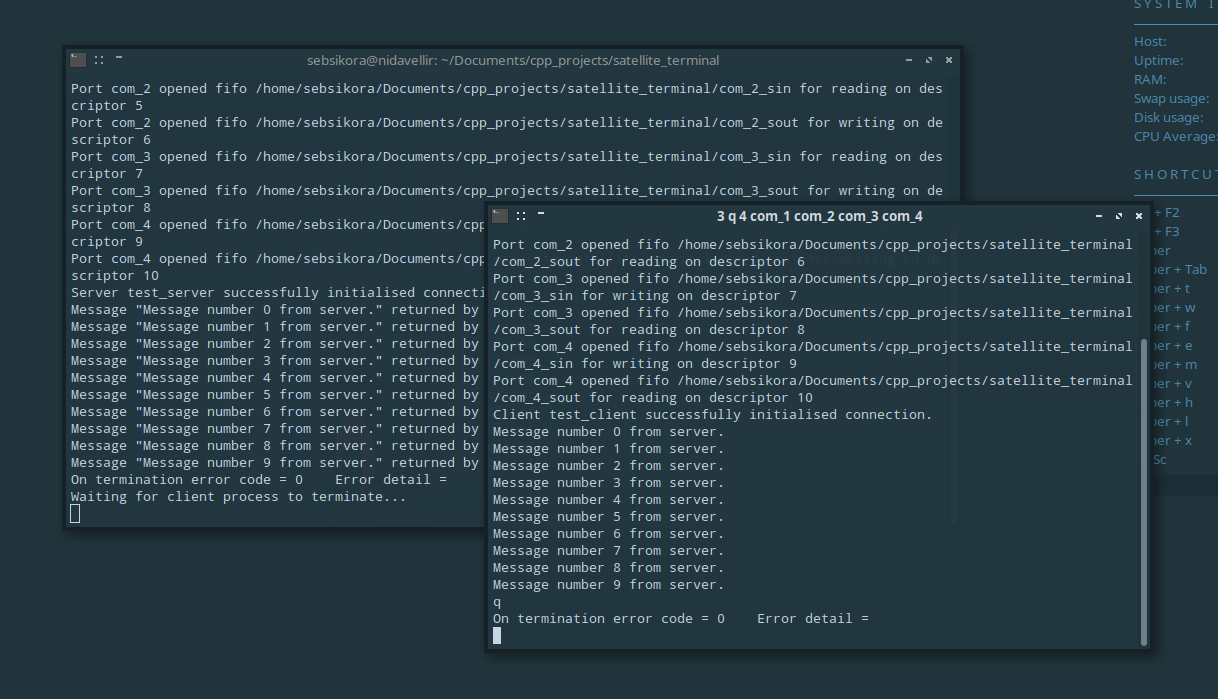Click 'Message number 0 from server.' in client window
Image resolution: width=1218 pixels, height=699 pixels.
click(x=608, y=431)
